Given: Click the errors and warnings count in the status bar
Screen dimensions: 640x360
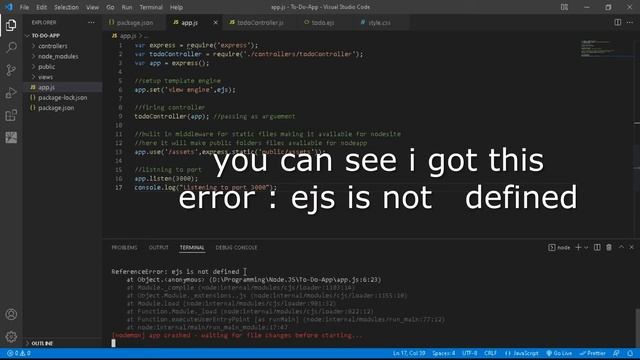Looking at the screenshot, I should click(19, 353).
